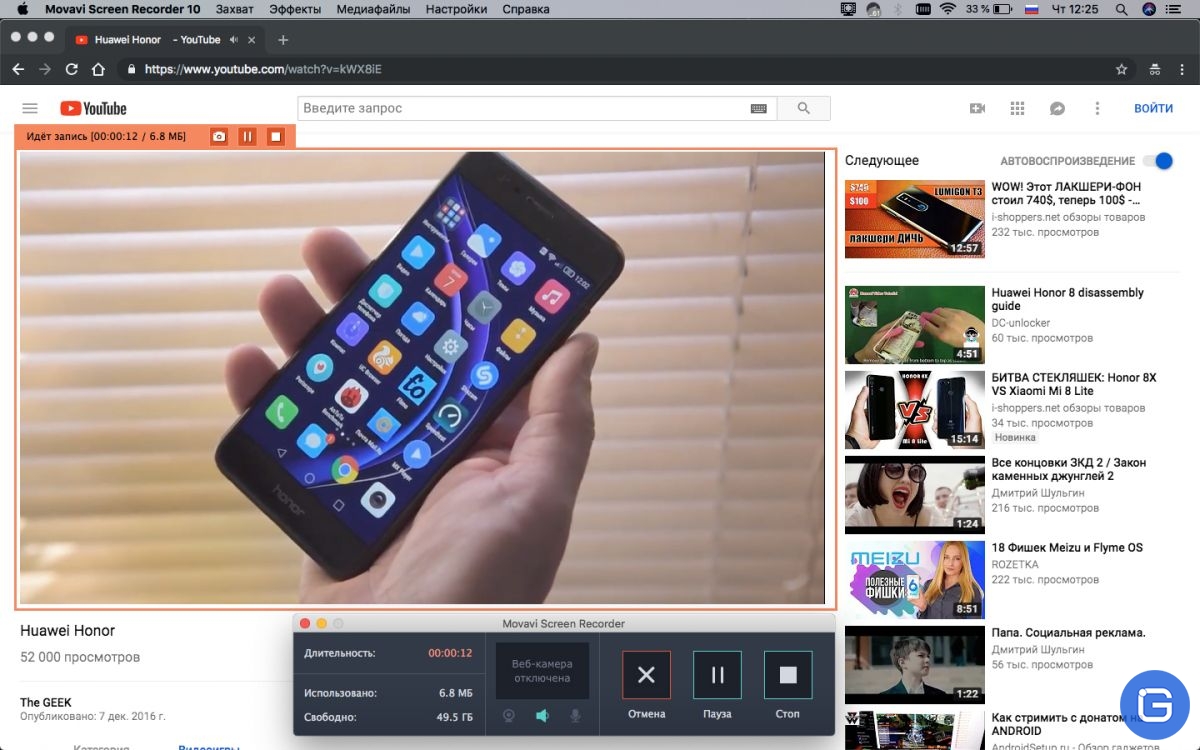Screen dimensions: 1200x750
Task: Mute the tab via its speaker icon
Action: [233, 40]
